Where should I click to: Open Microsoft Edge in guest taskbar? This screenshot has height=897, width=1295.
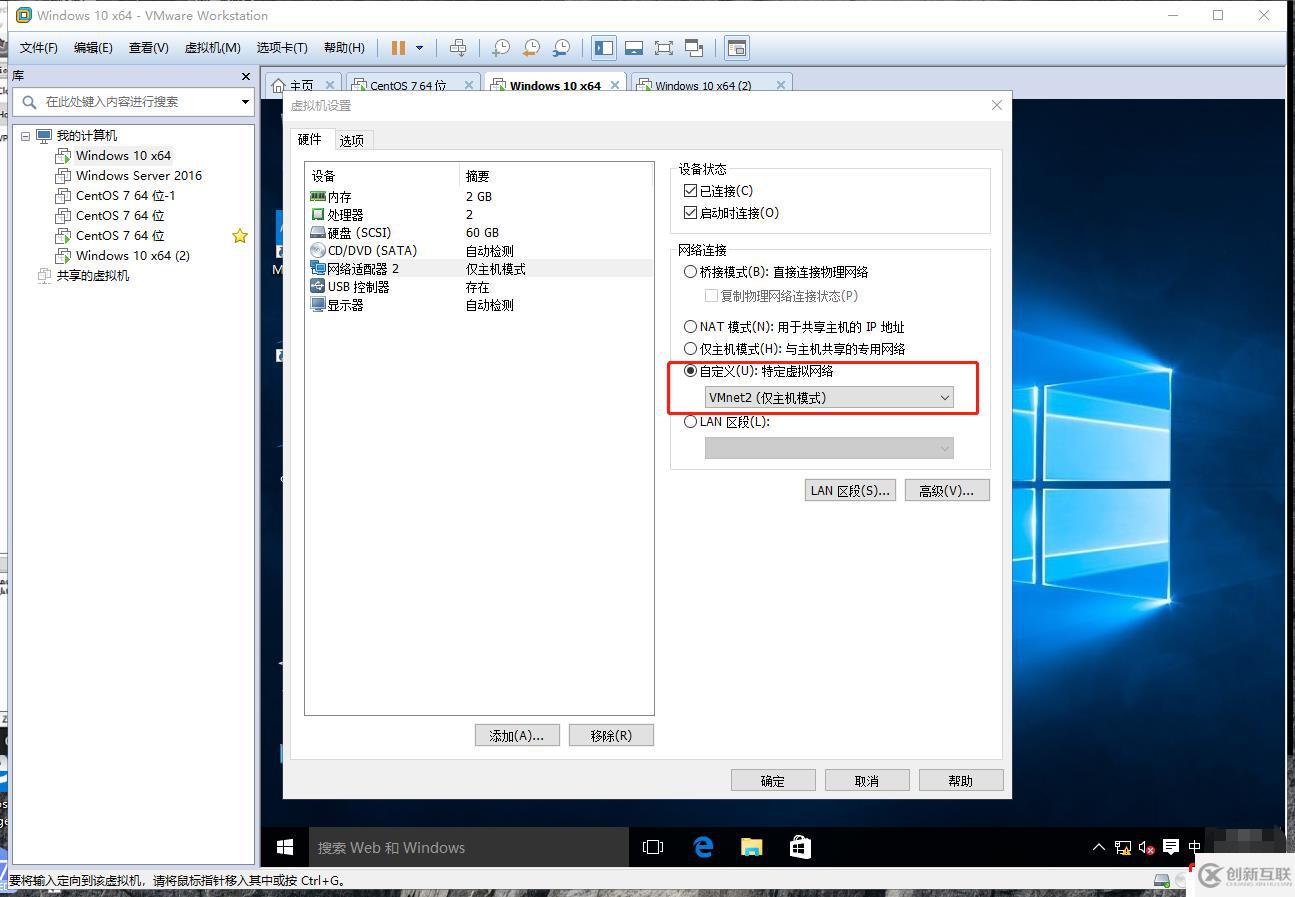703,847
